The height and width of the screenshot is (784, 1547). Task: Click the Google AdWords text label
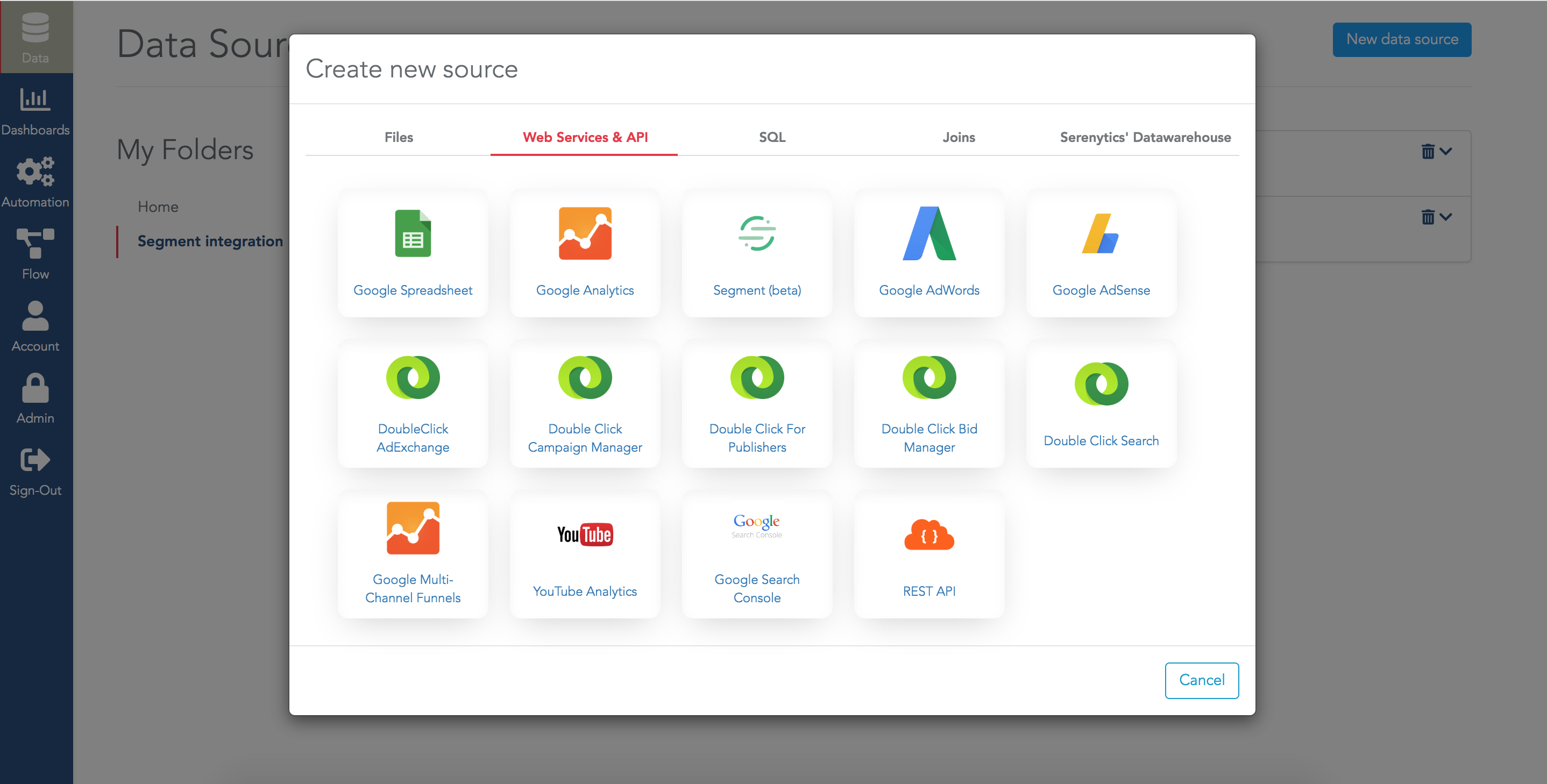click(x=929, y=290)
